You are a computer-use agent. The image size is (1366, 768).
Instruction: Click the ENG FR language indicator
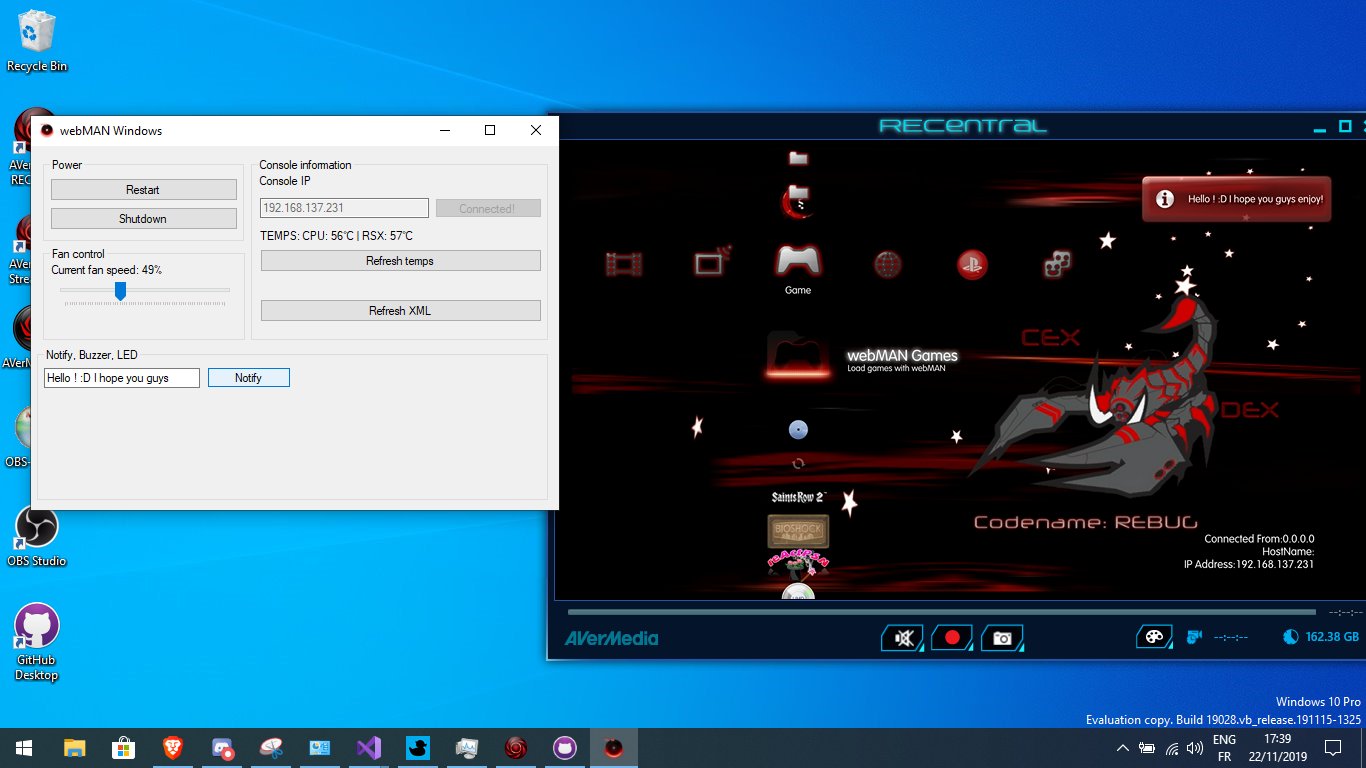point(1224,748)
